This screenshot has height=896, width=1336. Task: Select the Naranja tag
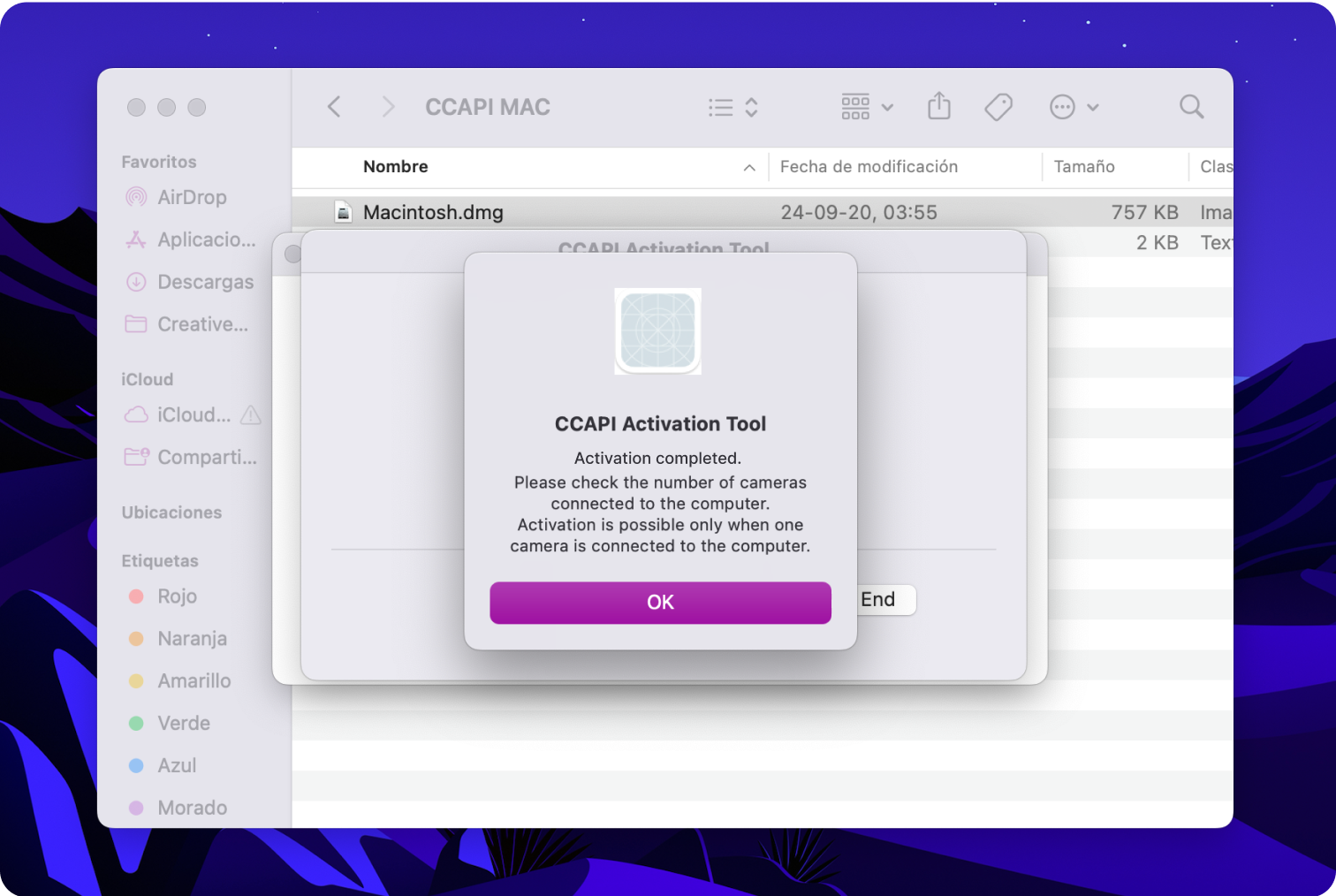click(178, 639)
